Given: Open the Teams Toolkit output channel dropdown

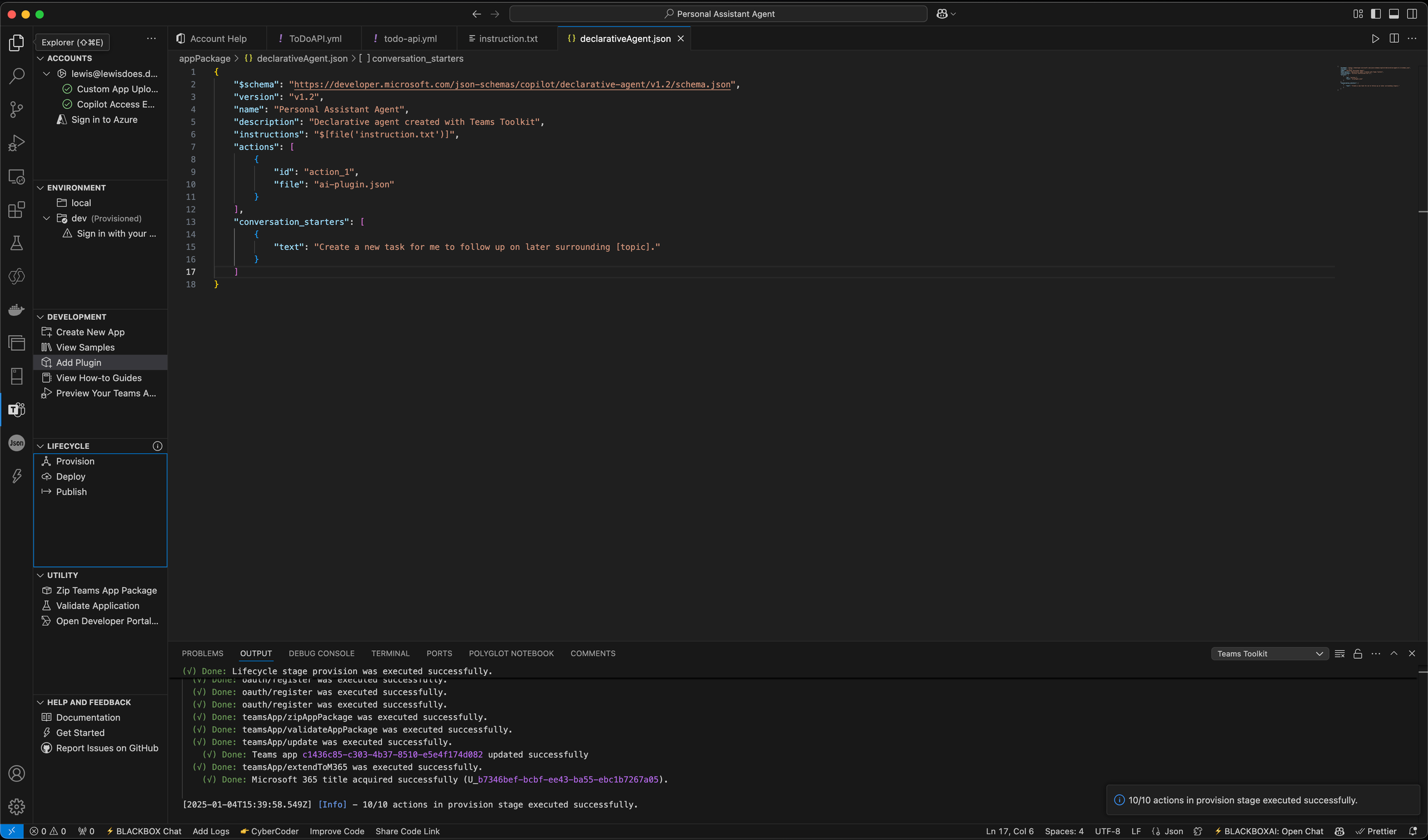Looking at the screenshot, I should pyautogui.click(x=1269, y=653).
